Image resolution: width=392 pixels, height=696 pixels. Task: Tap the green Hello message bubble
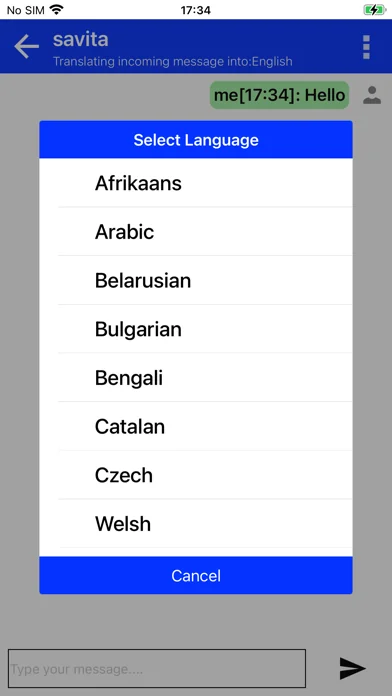(279, 95)
